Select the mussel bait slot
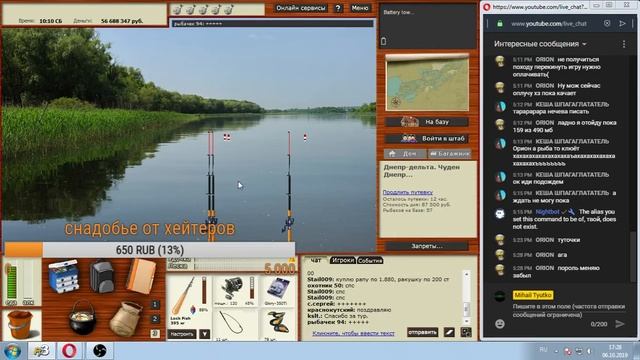The height and width of the screenshot is (360, 640). pyautogui.click(x=278, y=324)
